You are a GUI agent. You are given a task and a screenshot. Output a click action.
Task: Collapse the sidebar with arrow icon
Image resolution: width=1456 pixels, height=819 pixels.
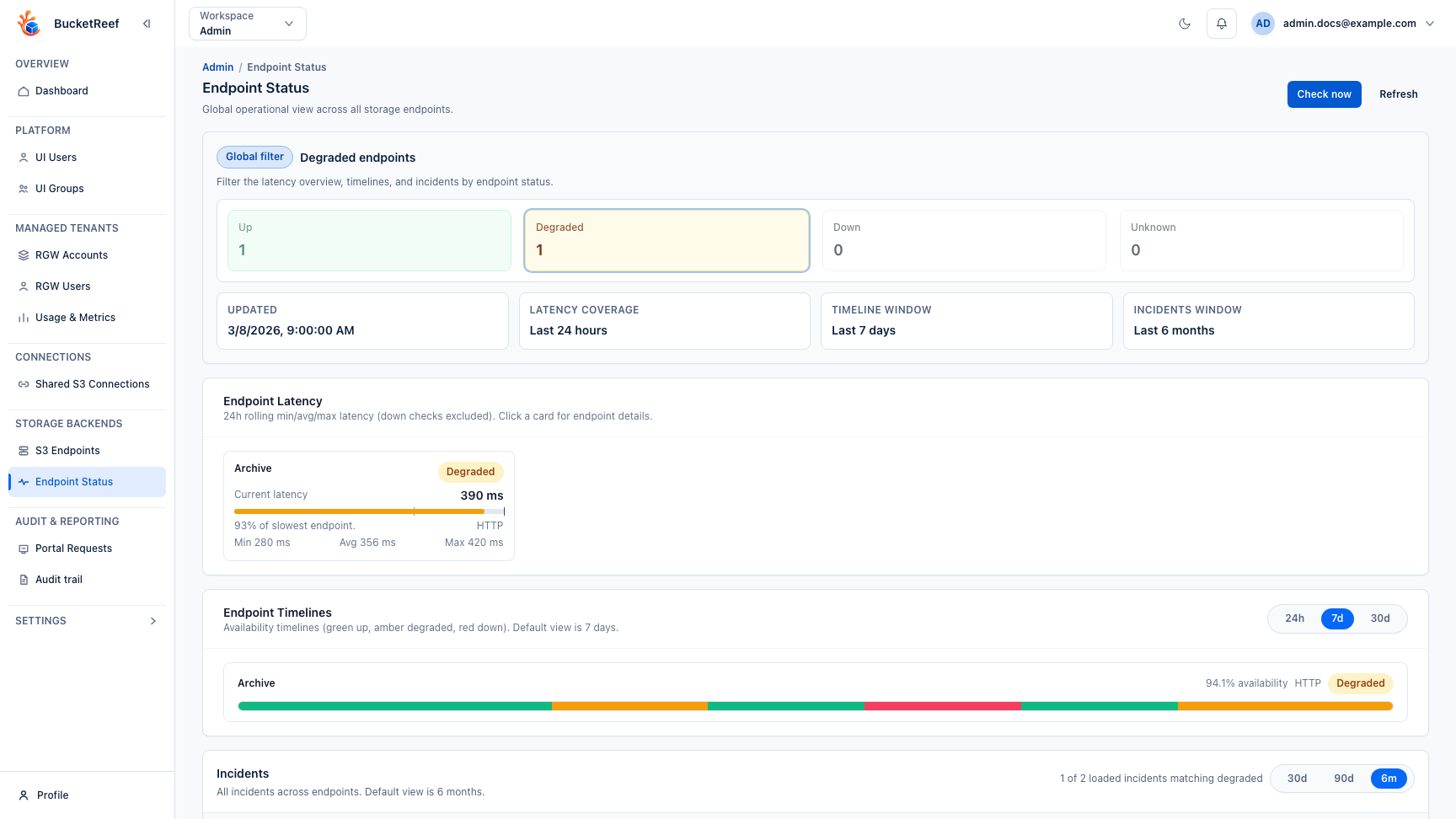(x=147, y=24)
